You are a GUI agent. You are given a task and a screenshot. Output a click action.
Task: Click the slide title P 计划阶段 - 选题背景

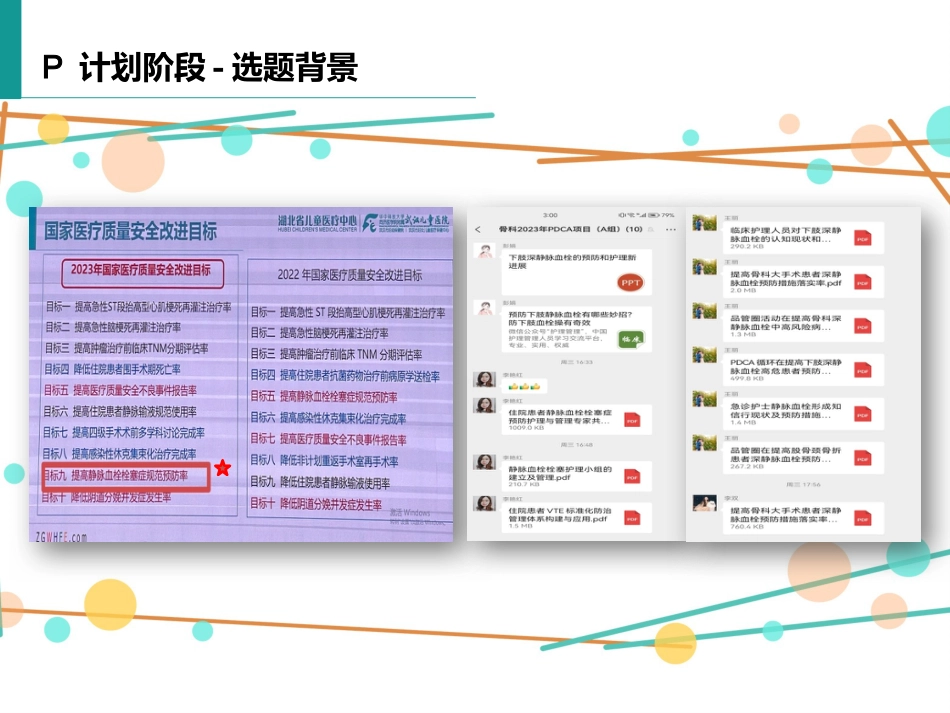click(200, 67)
